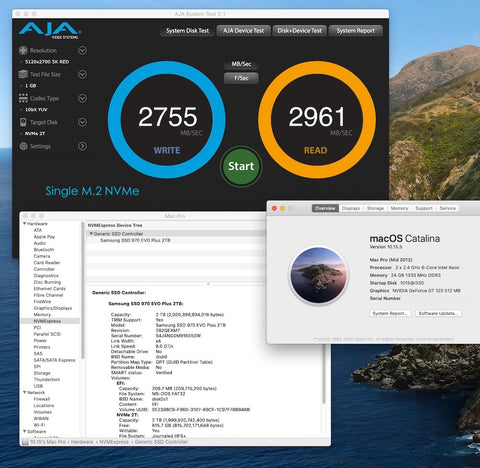Collapse the Generic SSD Controller row
Screen dimensions: 480x468
coord(91,234)
